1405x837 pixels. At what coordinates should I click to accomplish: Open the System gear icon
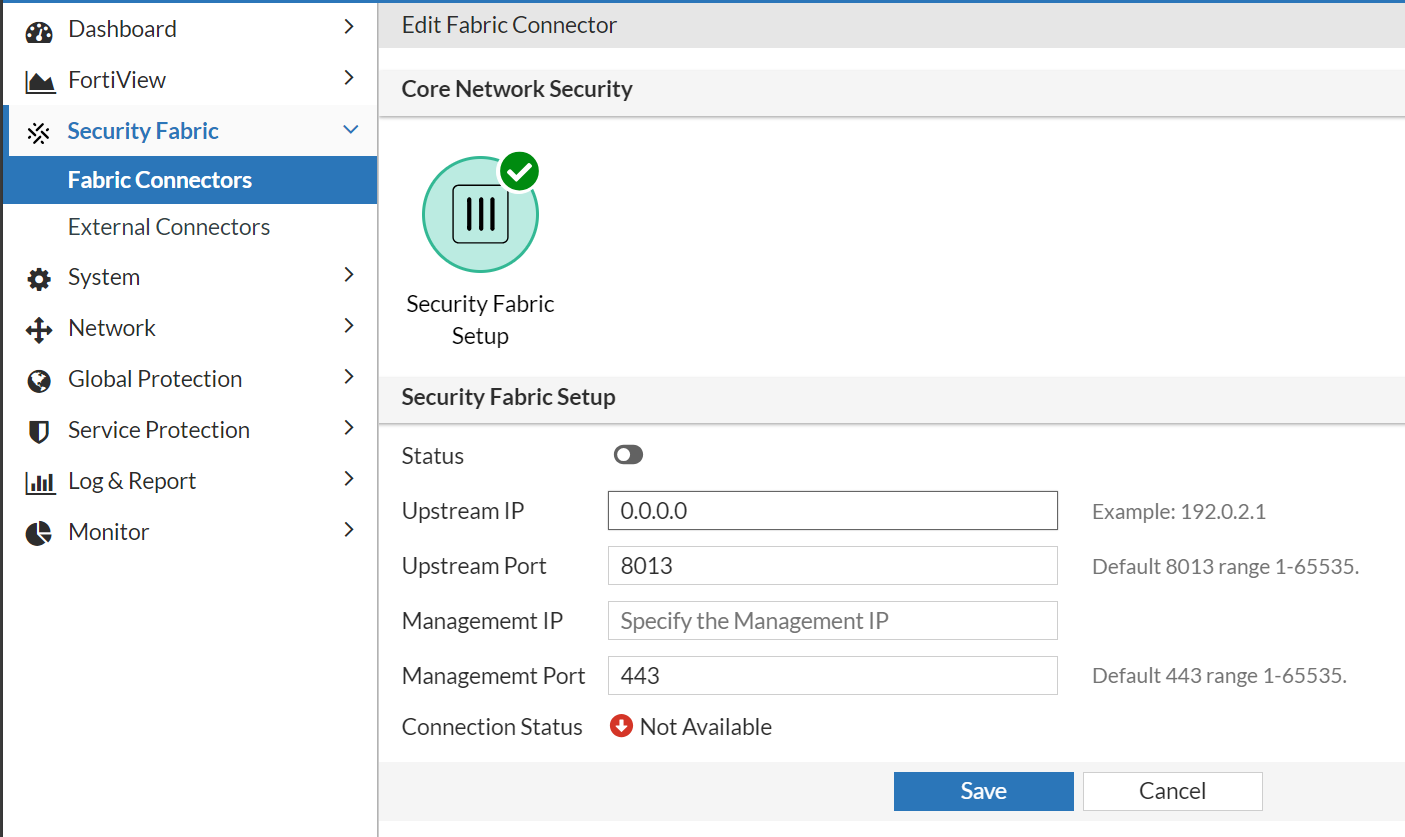click(38, 277)
